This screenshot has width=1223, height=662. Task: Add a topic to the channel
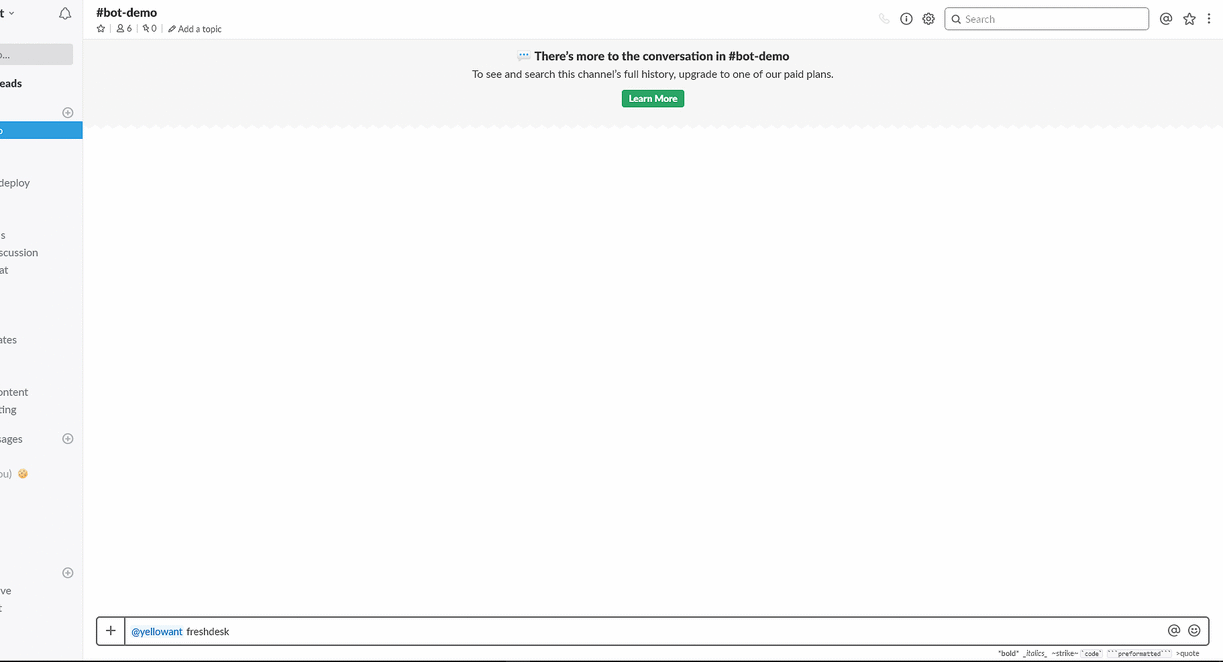point(195,29)
